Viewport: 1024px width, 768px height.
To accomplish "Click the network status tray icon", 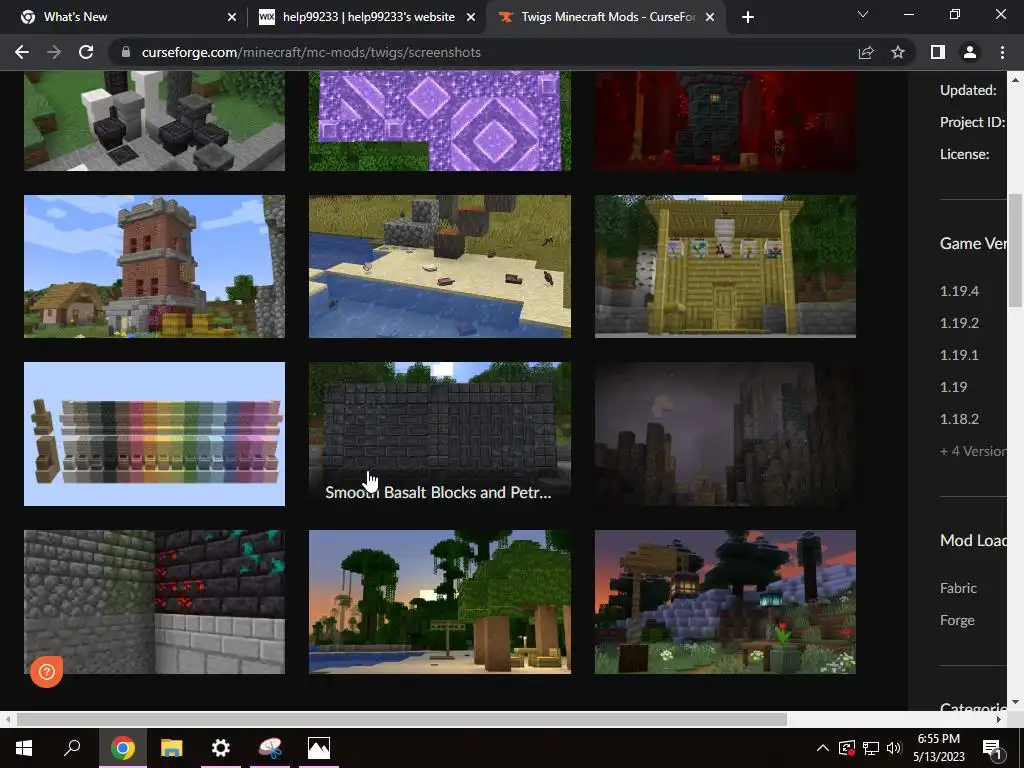I will pos(871,748).
